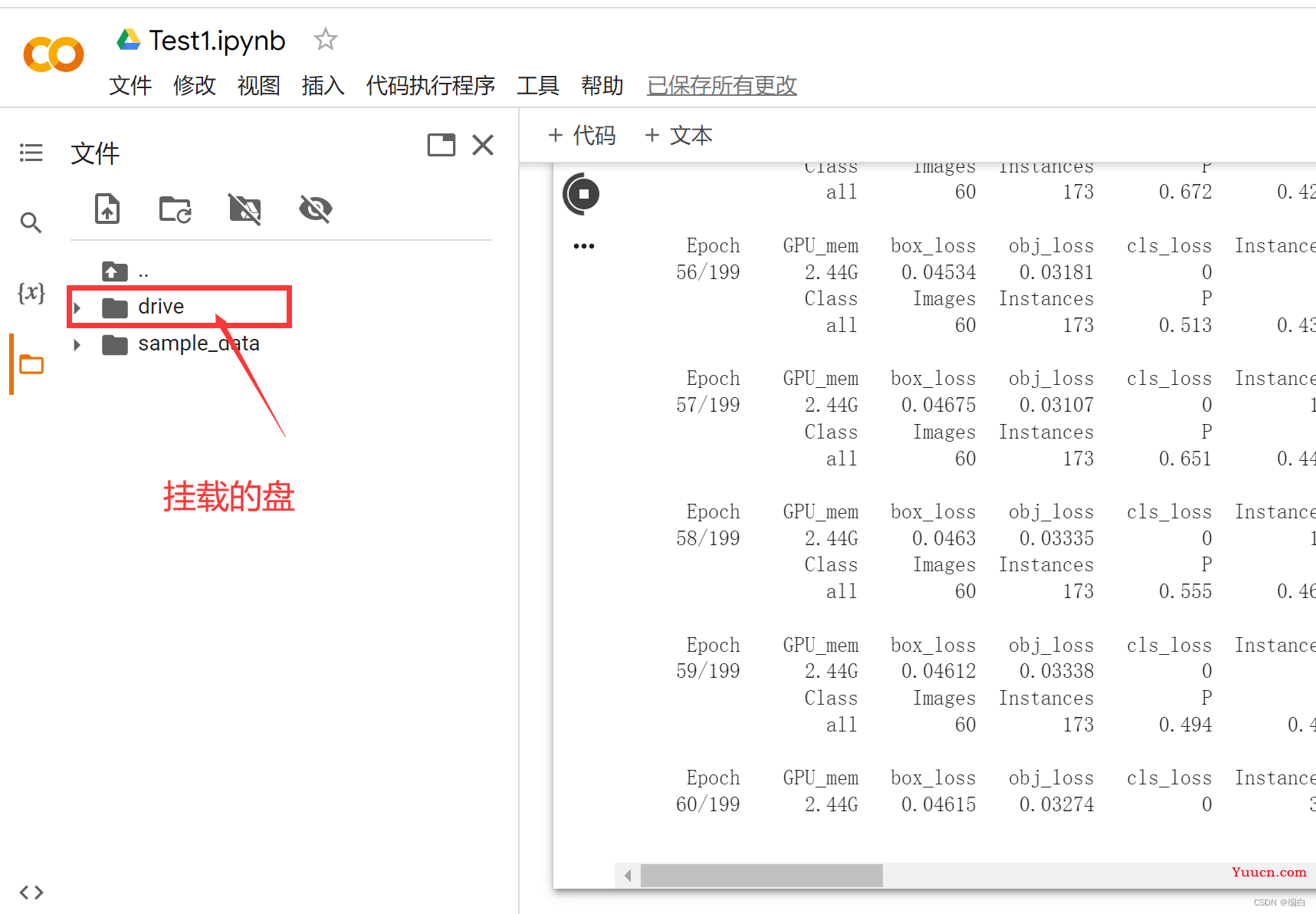
Task: Open the 代码执行程序 menu
Action: coord(430,85)
